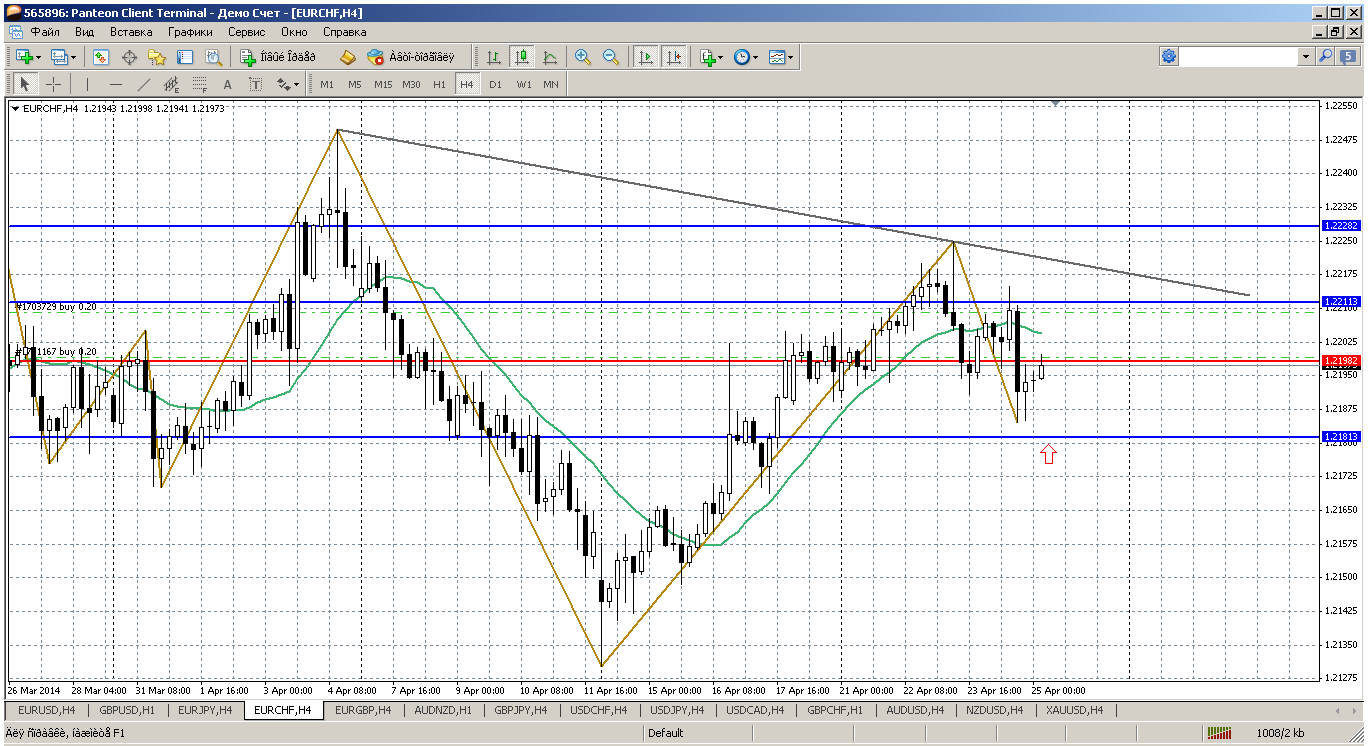
Task: Switch chart to line chart
Action: point(550,57)
